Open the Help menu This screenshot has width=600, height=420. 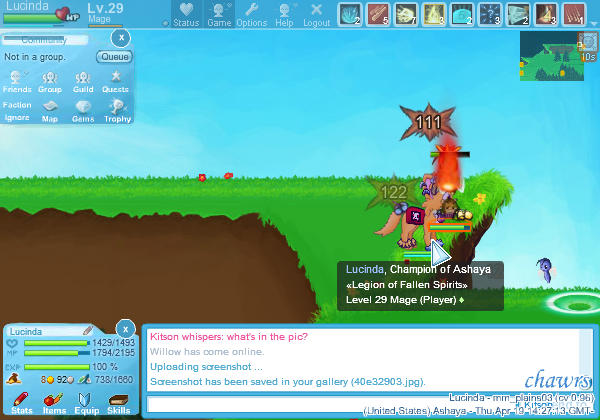(x=284, y=15)
